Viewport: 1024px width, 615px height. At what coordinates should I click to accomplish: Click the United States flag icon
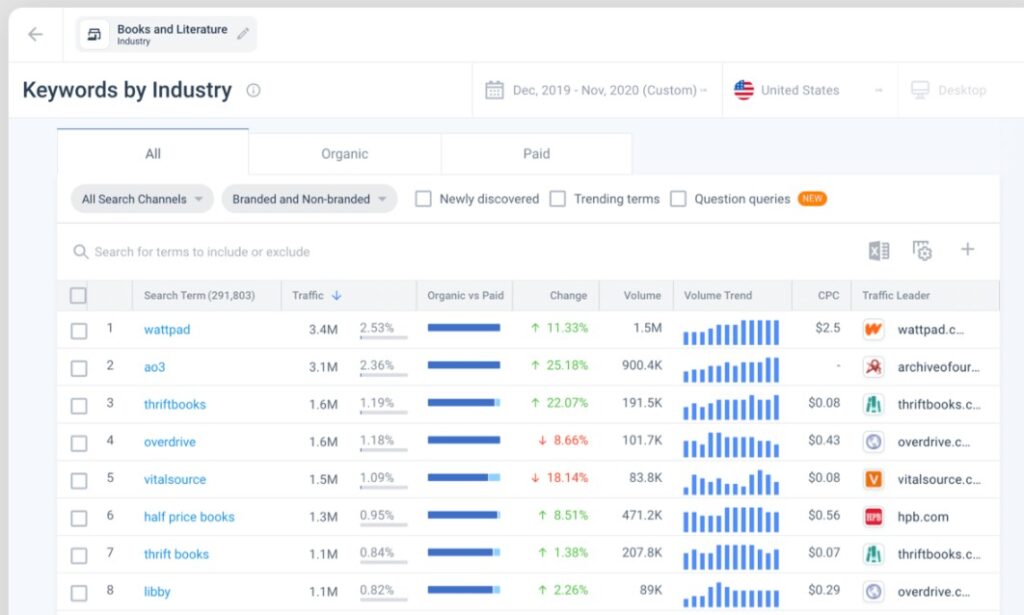point(743,89)
